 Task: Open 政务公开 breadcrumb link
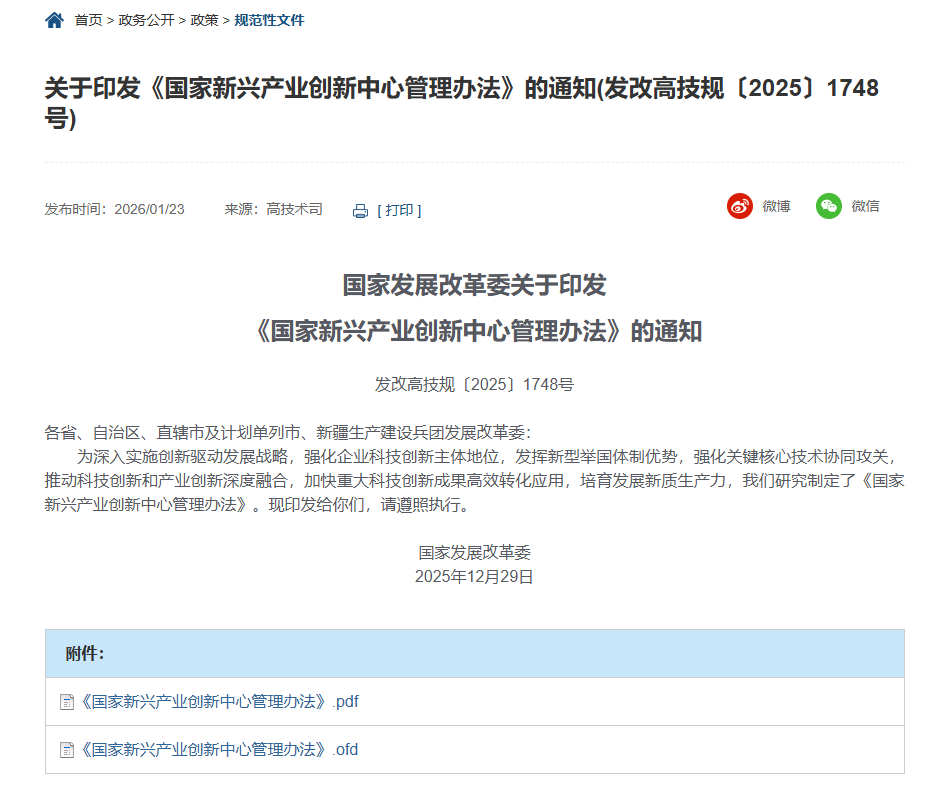pyautogui.click(x=146, y=20)
